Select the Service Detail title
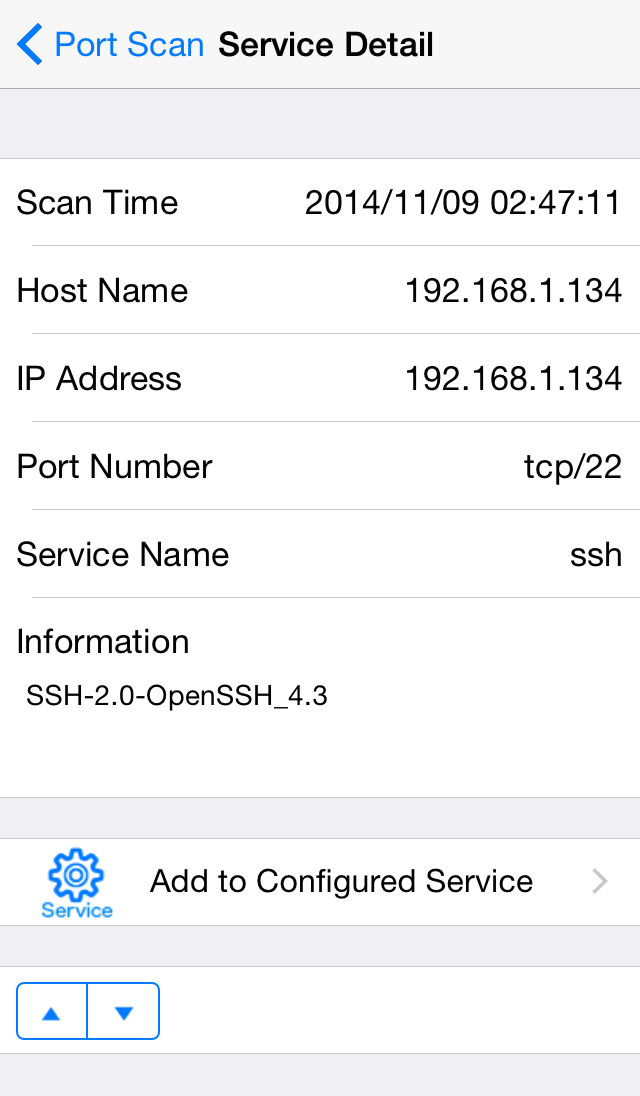 [325, 44]
